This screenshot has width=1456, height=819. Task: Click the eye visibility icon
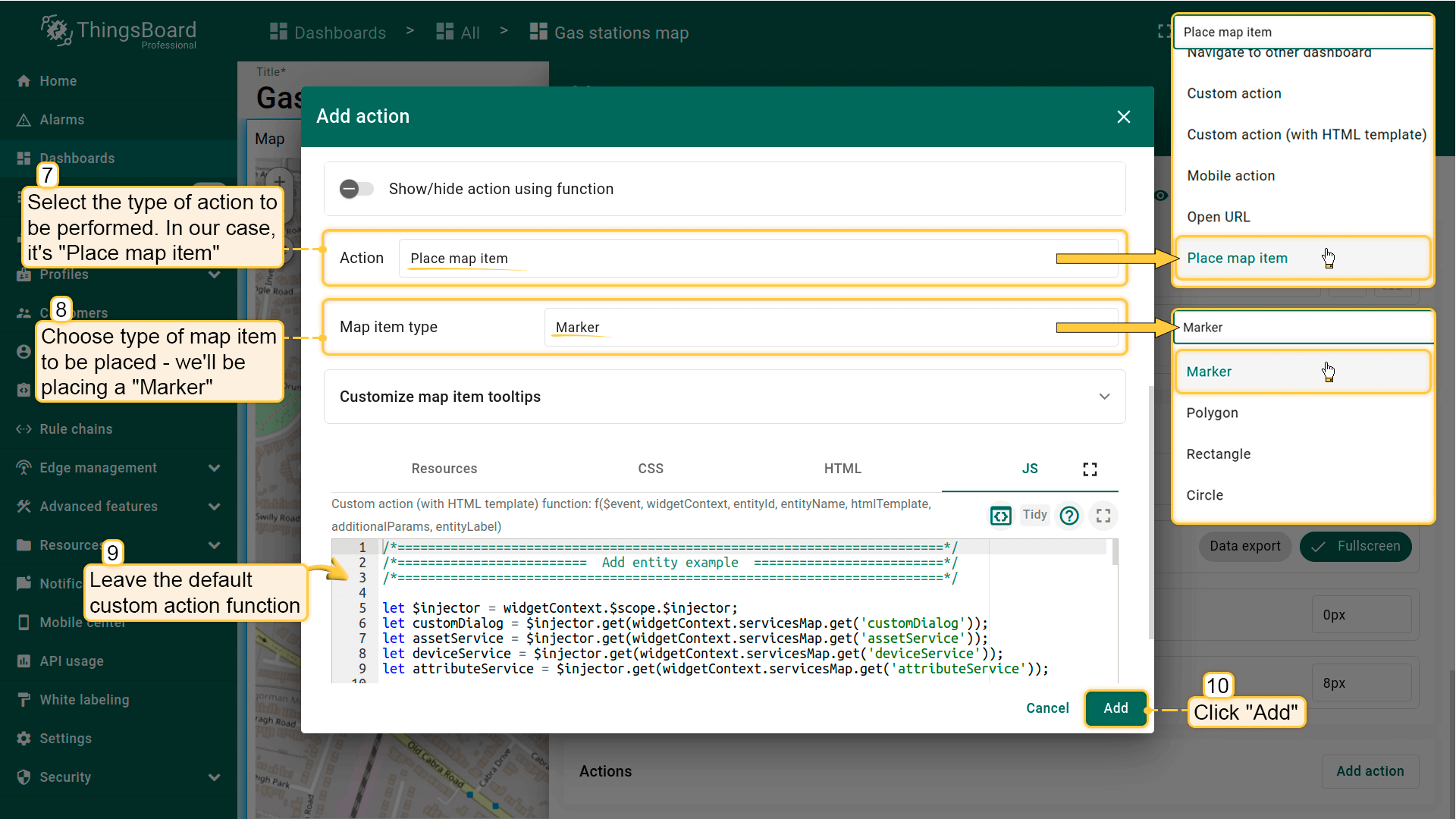[x=1160, y=196]
